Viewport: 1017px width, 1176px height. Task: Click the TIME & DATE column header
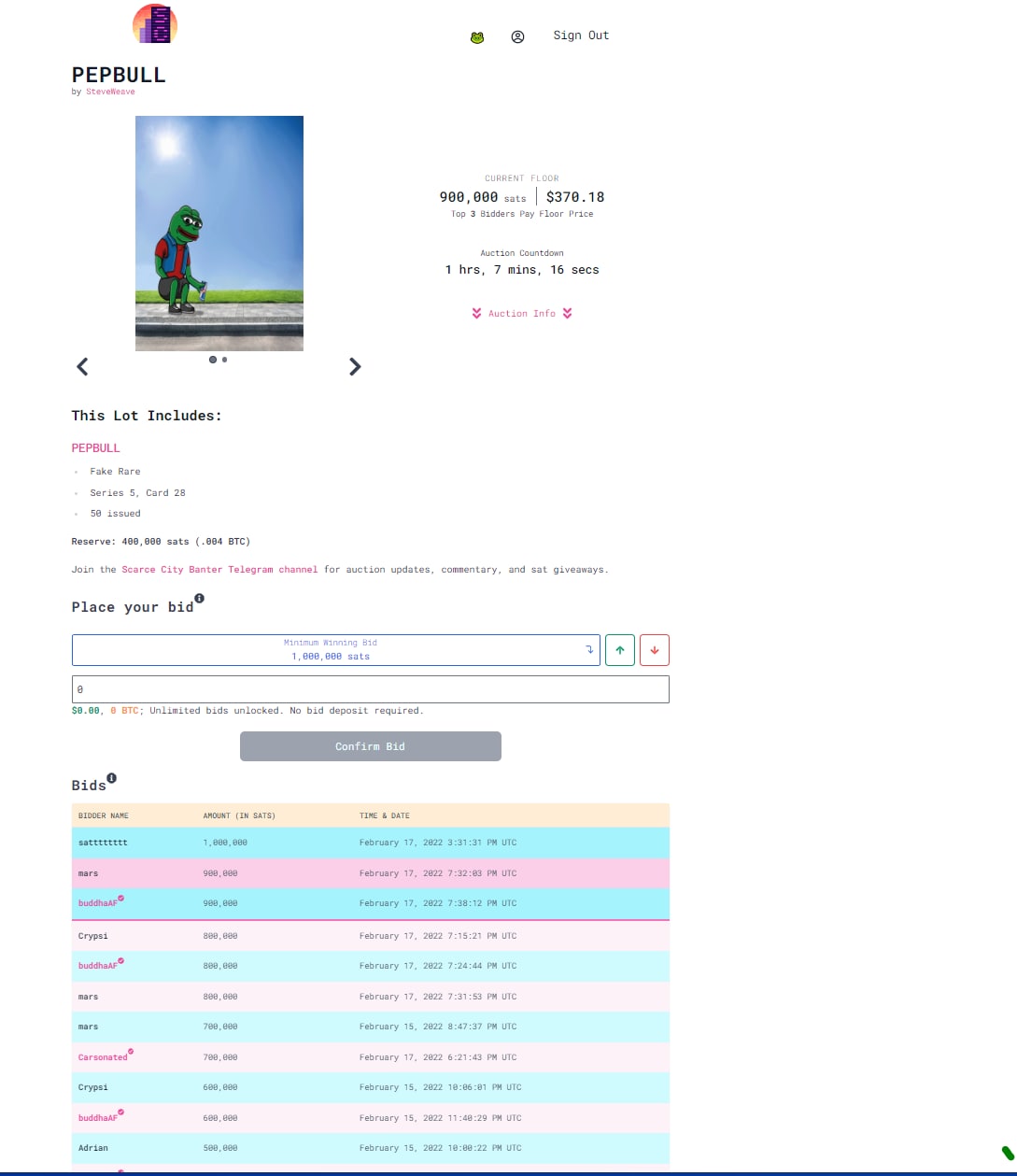coord(385,816)
